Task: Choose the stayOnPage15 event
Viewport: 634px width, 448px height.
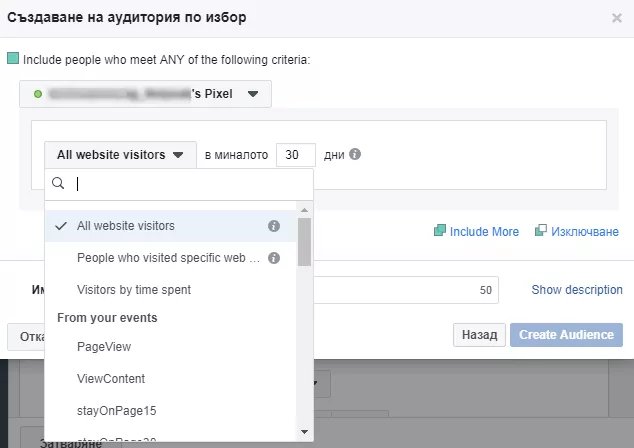Action: 170,410
